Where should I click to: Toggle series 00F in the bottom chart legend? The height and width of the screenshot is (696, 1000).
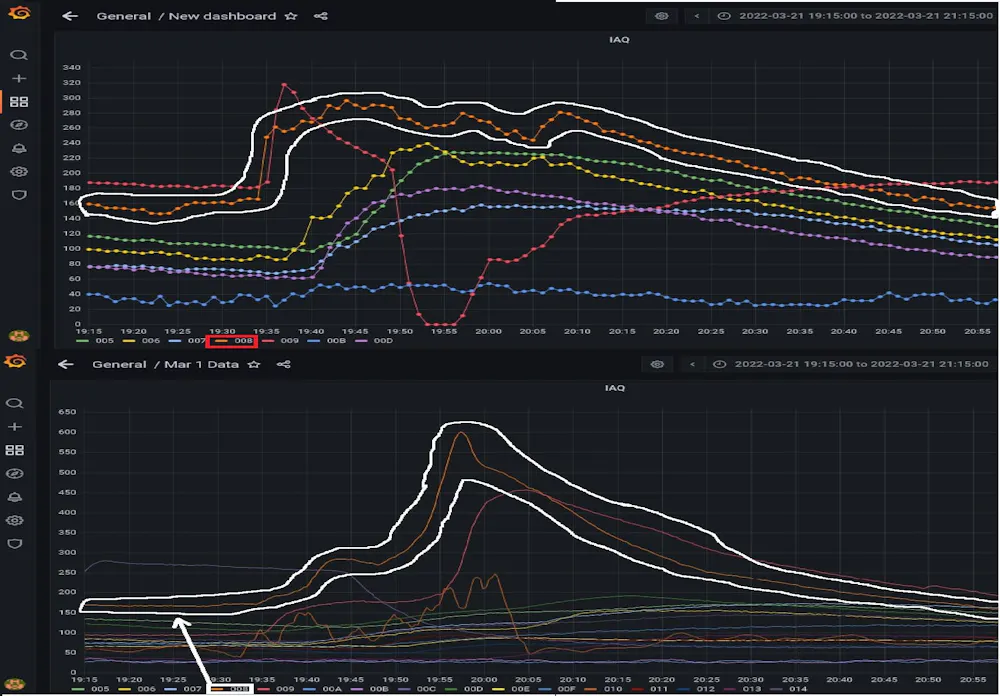coord(557,689)
